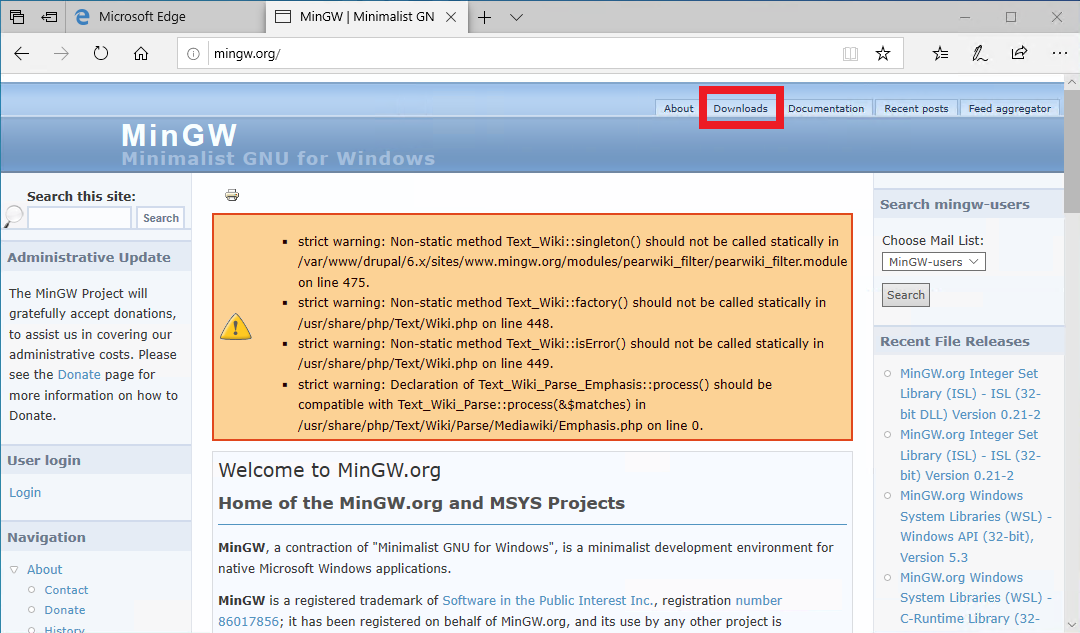
Task: Collapse the About navigation tree arrow
Action: 14,570
